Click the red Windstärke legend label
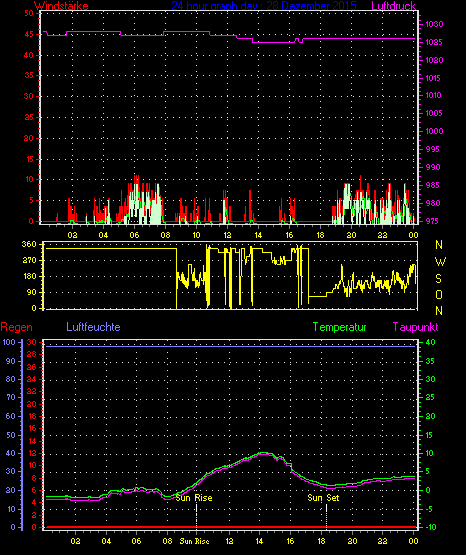 tap(61, 6)
